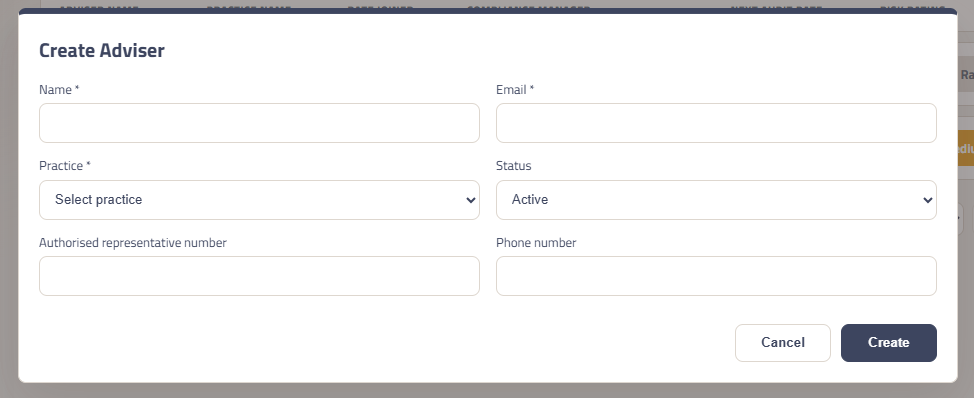Click the Authorised representative number label
This screenshot has height=398, width=974.
[133, 243]
